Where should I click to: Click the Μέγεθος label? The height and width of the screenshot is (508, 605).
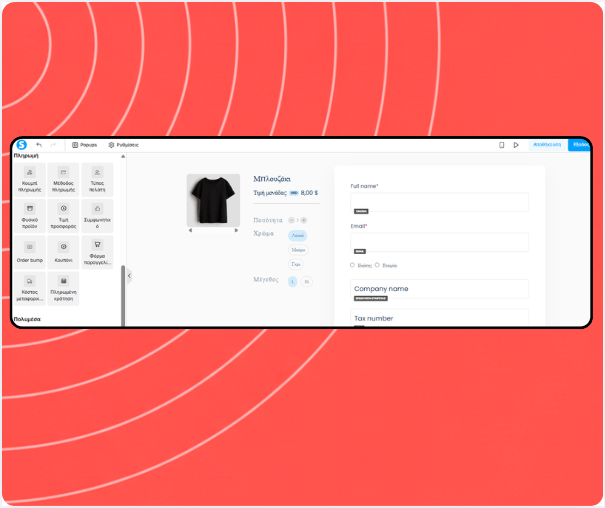click(x=265, y=280)
